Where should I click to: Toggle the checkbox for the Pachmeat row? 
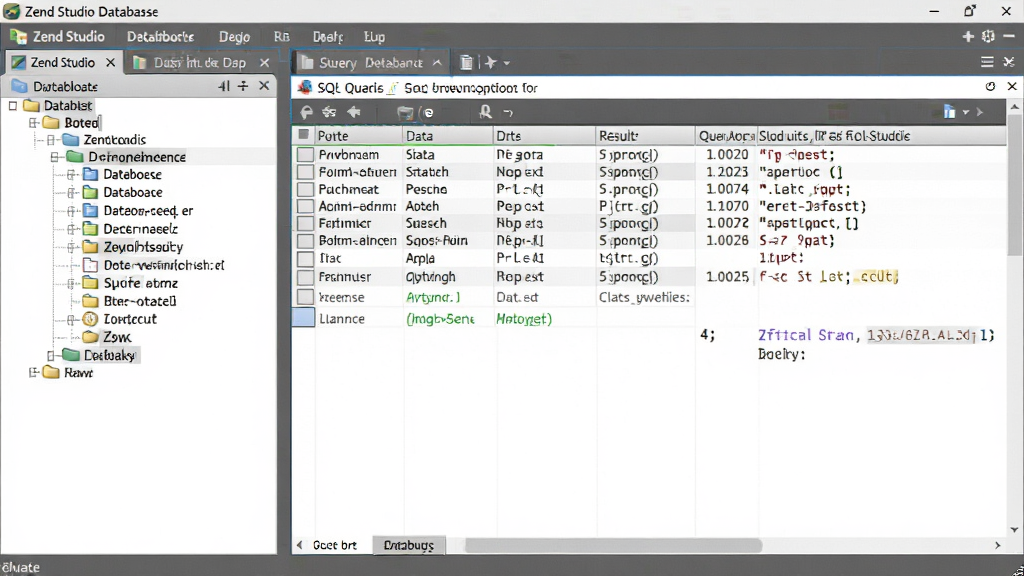point(305,189)
